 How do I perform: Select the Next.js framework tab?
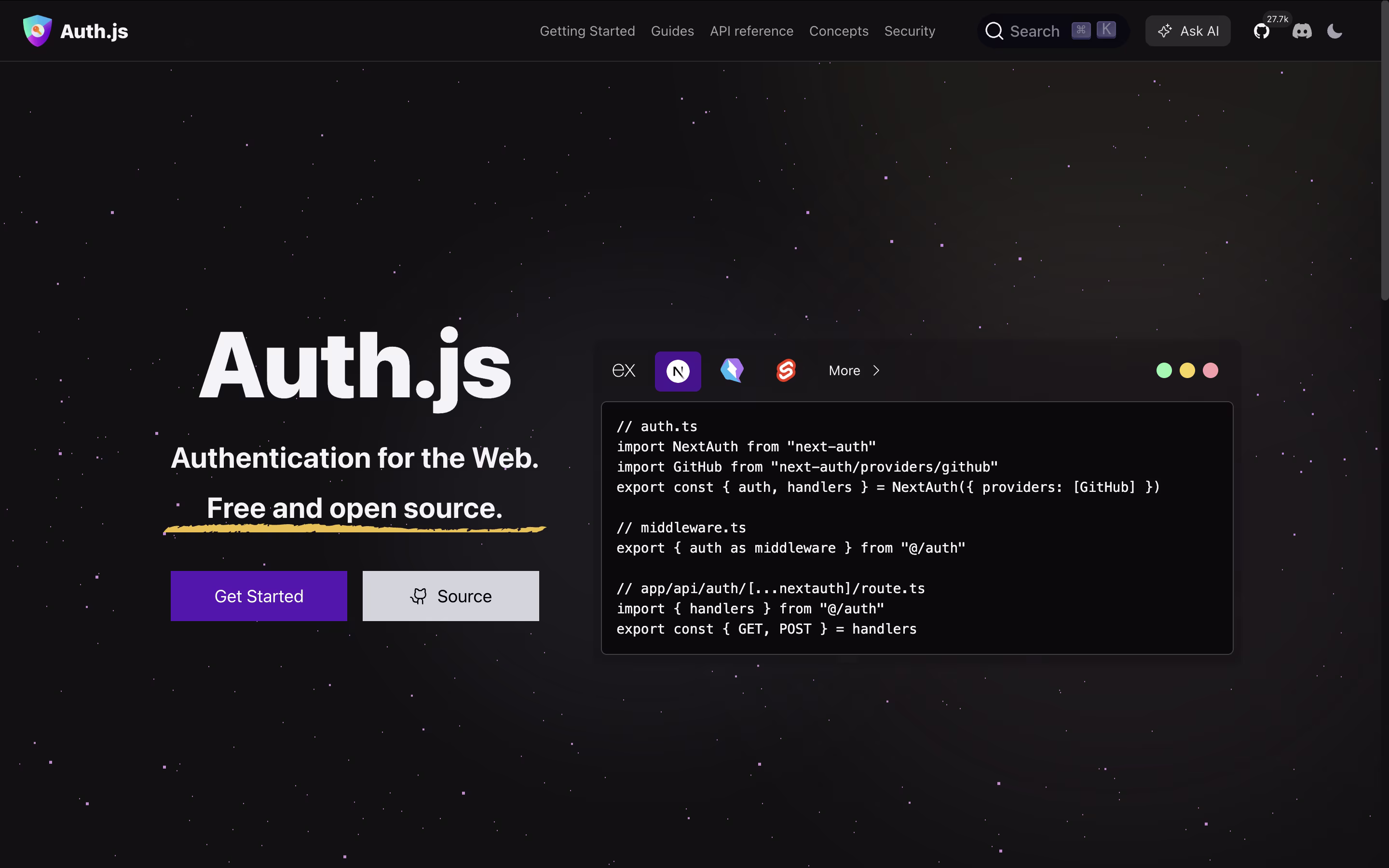coord(678,371)
